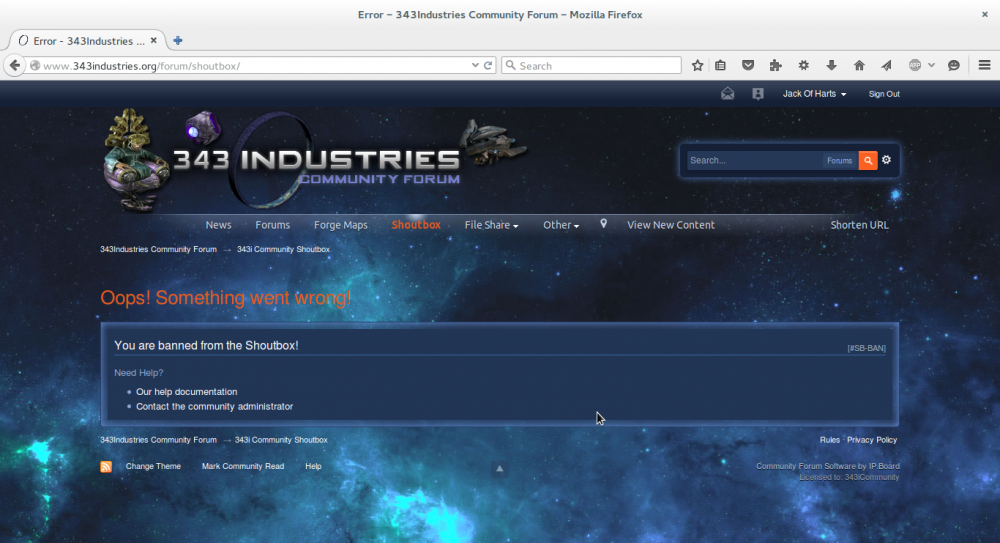Image resolution: width=1000 pixels, height=543 pixels.
Task: Open the Forge Maps navigation item
Action: pyautogui.click(x=341, y=225)
